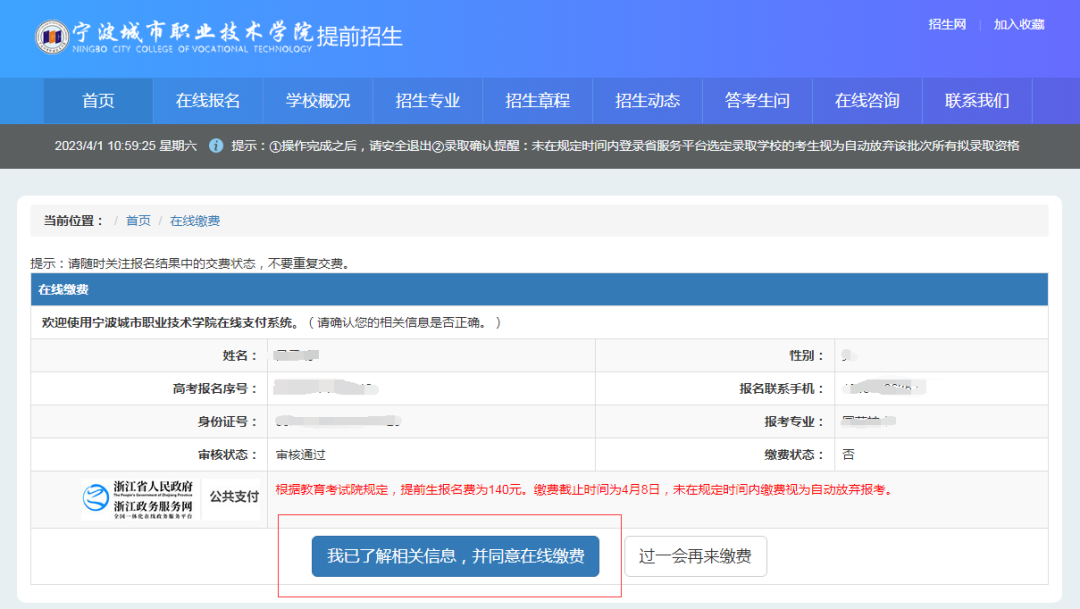The image size is (1080, 609).
Task: Click the 缴费状态 value 否
Action: tap(849, 455)
